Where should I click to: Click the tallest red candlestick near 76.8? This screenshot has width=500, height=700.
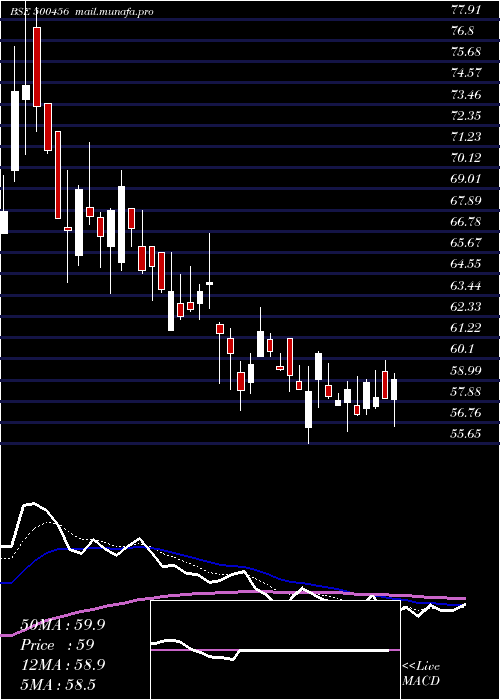point(36,67)
